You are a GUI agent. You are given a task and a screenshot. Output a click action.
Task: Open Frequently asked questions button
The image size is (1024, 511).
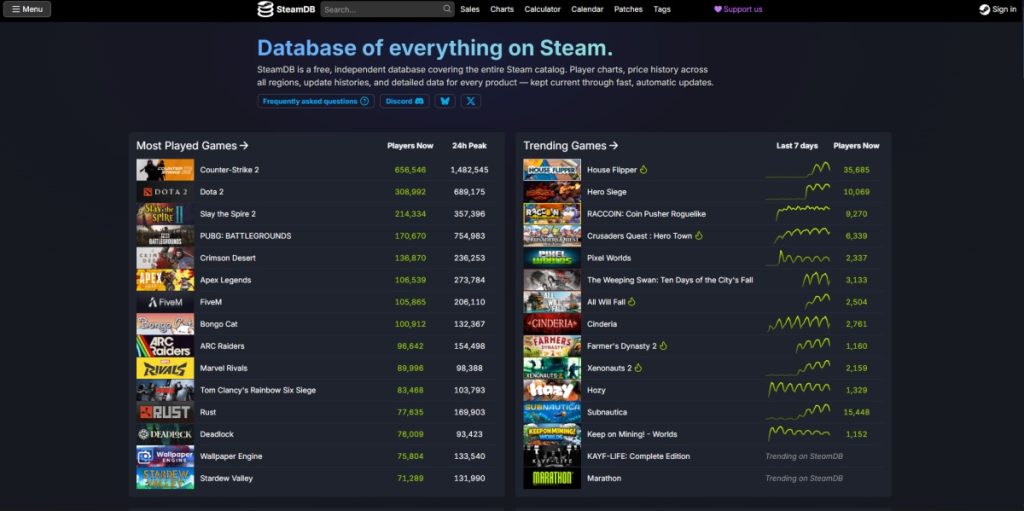click(x=315, y=101)
